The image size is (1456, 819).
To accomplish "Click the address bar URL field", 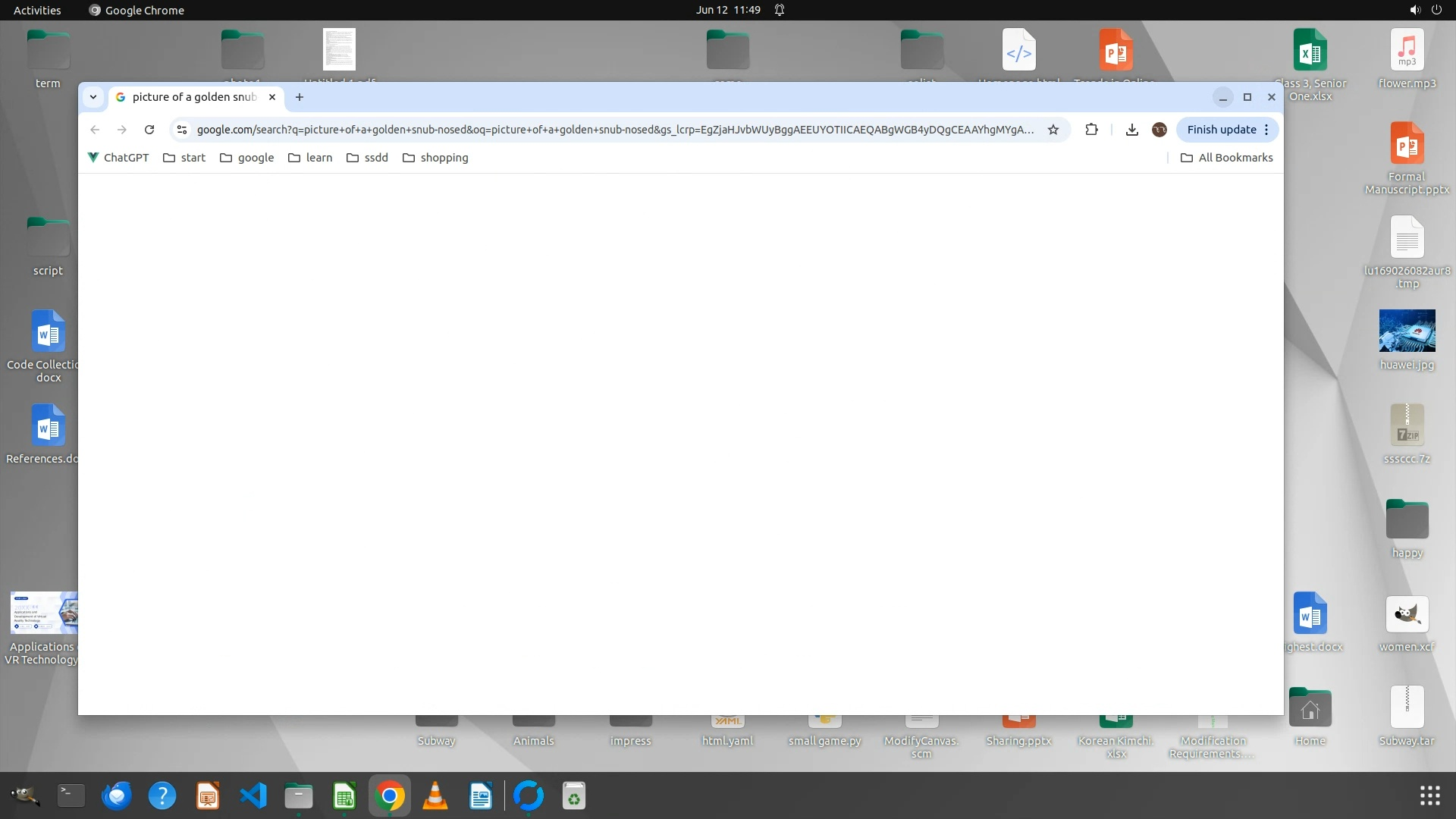I will pos(614,130).
